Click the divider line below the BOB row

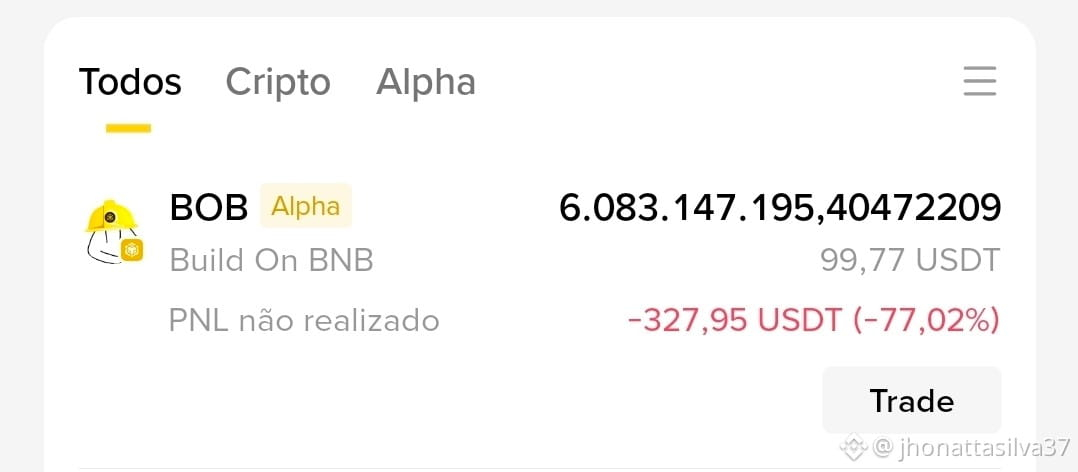click(540, 469)
